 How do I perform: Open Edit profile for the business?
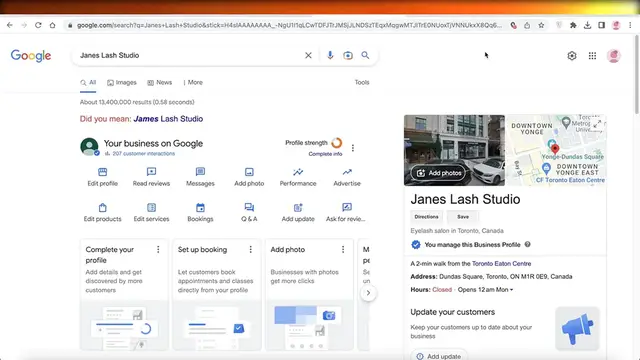[x=102, y=177]
